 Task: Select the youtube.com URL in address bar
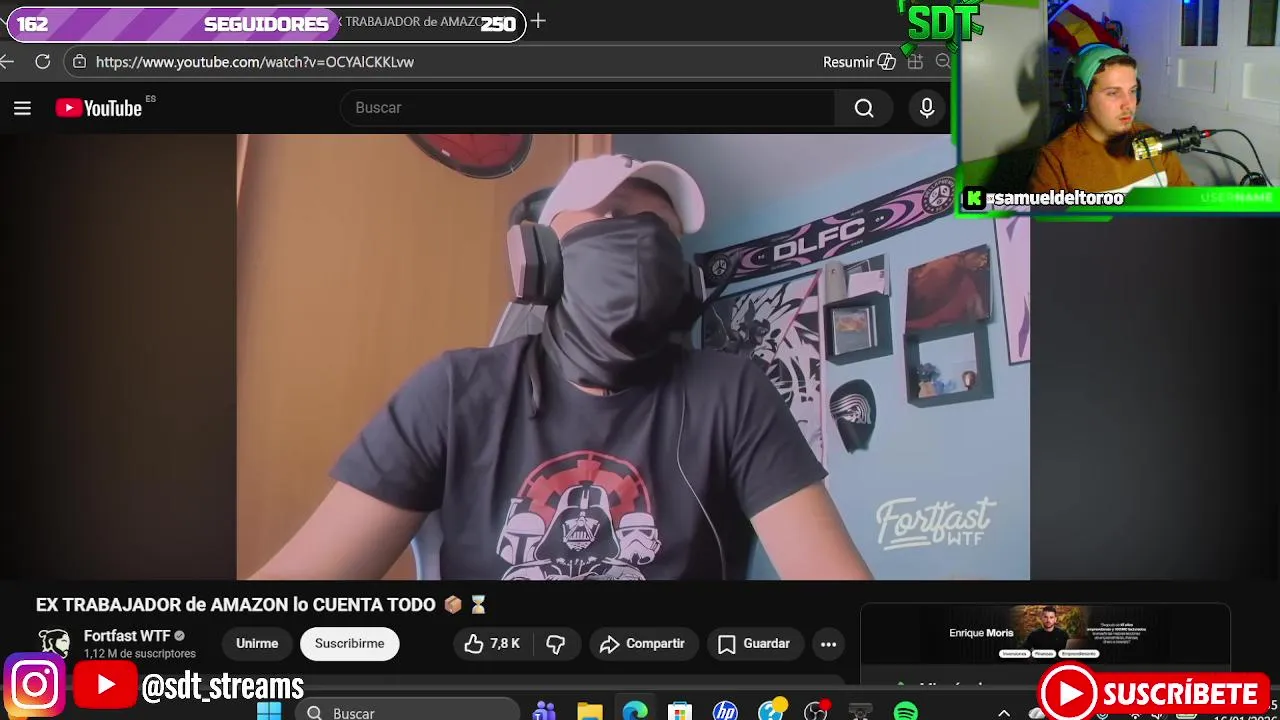click(x=255, y=62)
